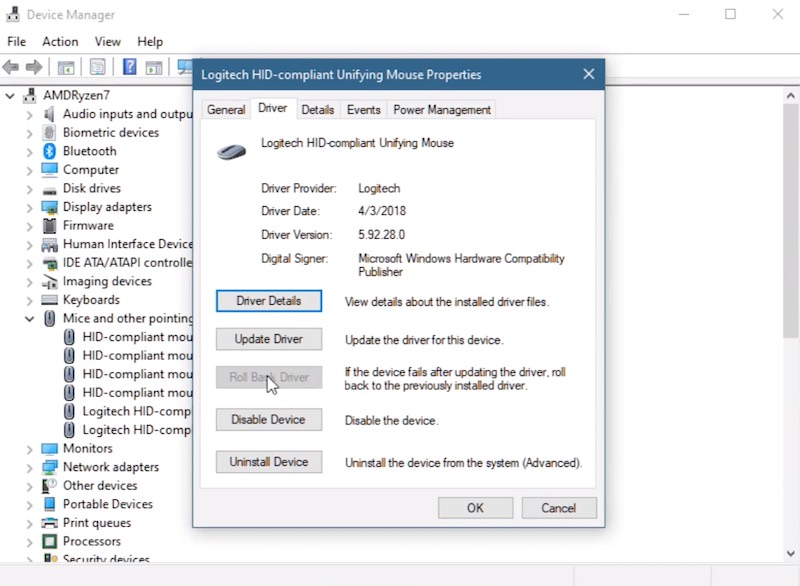The width and height of the screenshot is (800, 586).
Task: Click the Audio inputs speaker icon
Action: coord(49,114)
